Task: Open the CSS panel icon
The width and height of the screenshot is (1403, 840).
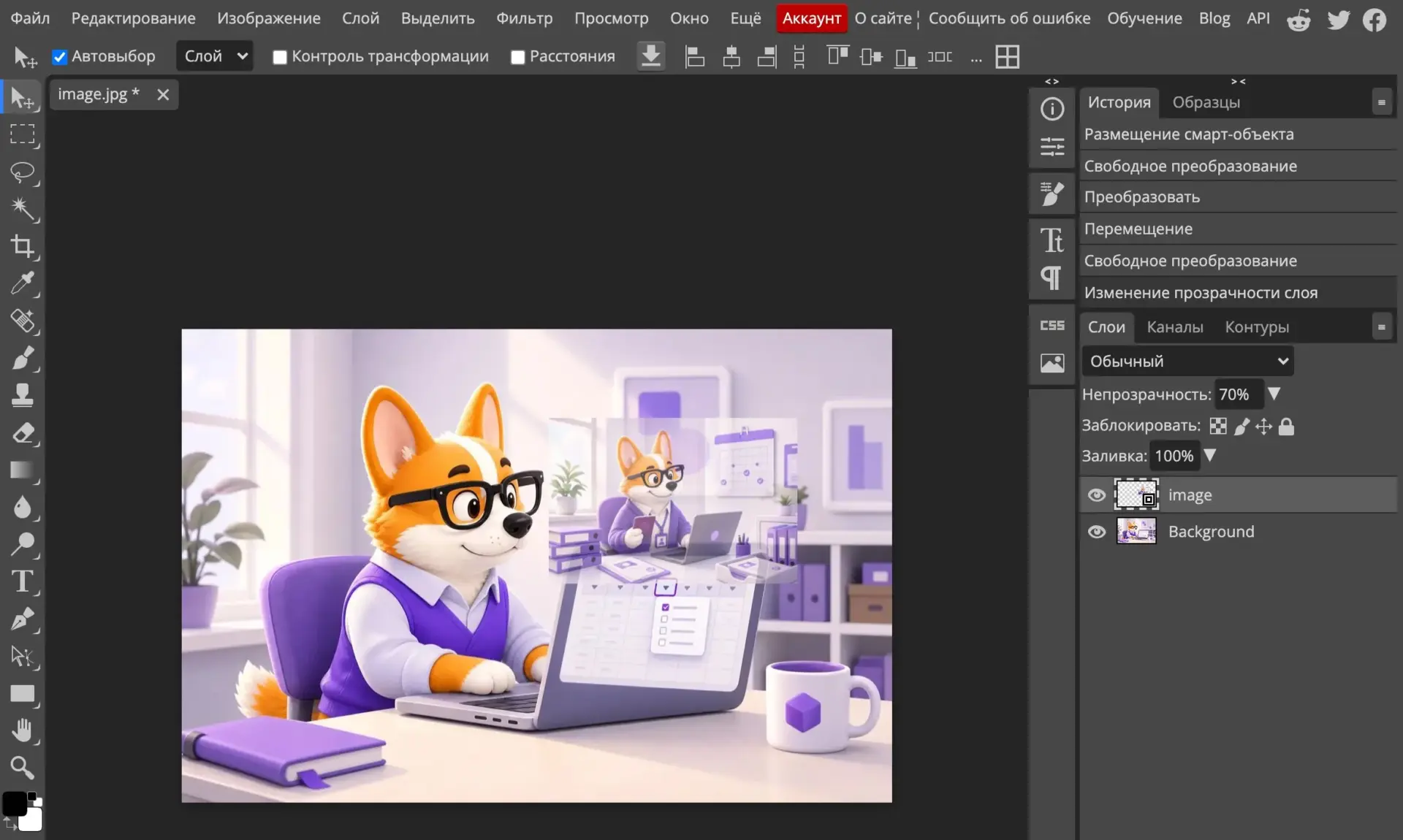Action: click(x=1052, y=326)
